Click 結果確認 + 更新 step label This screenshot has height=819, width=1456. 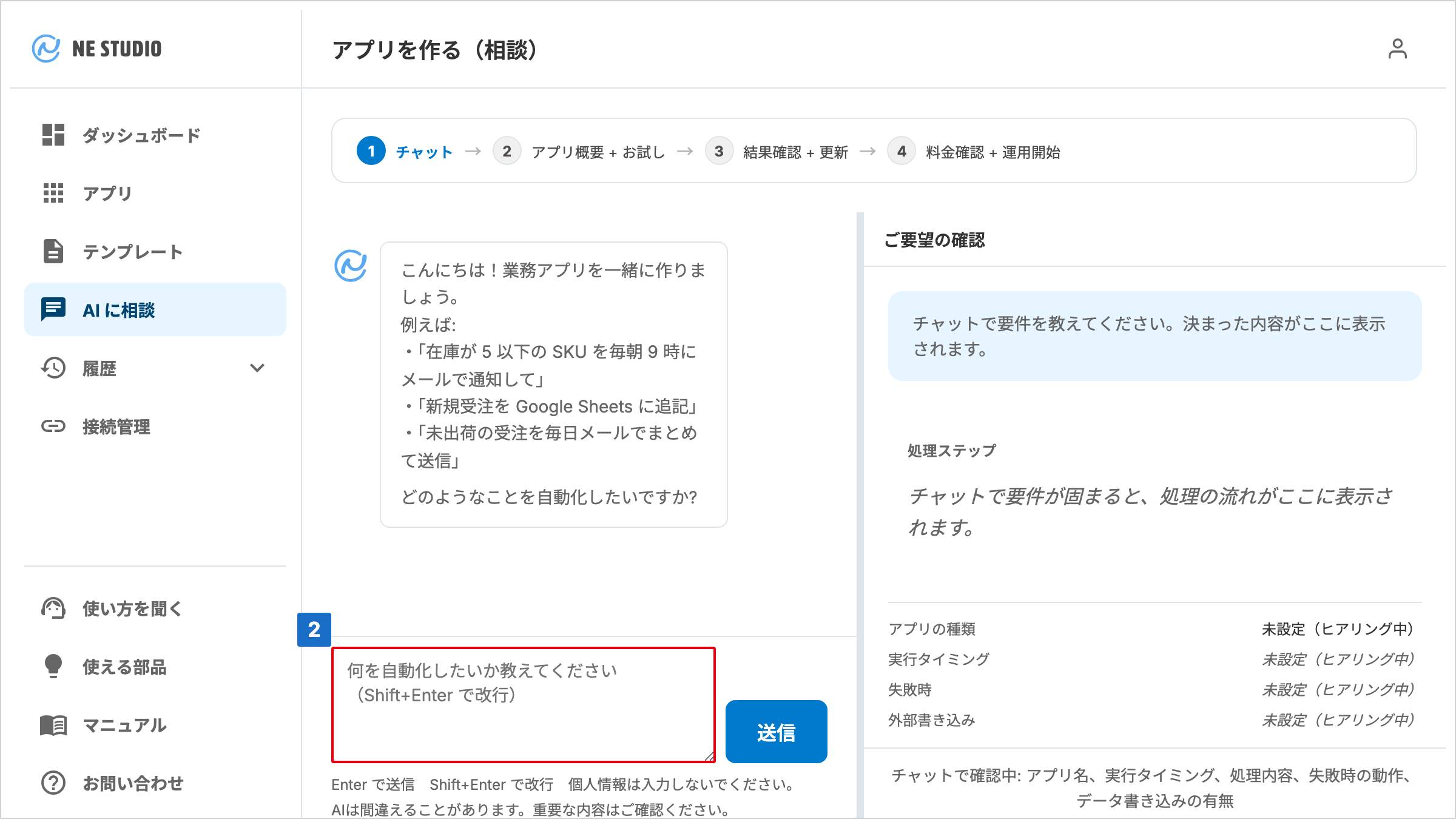(795, 152)
